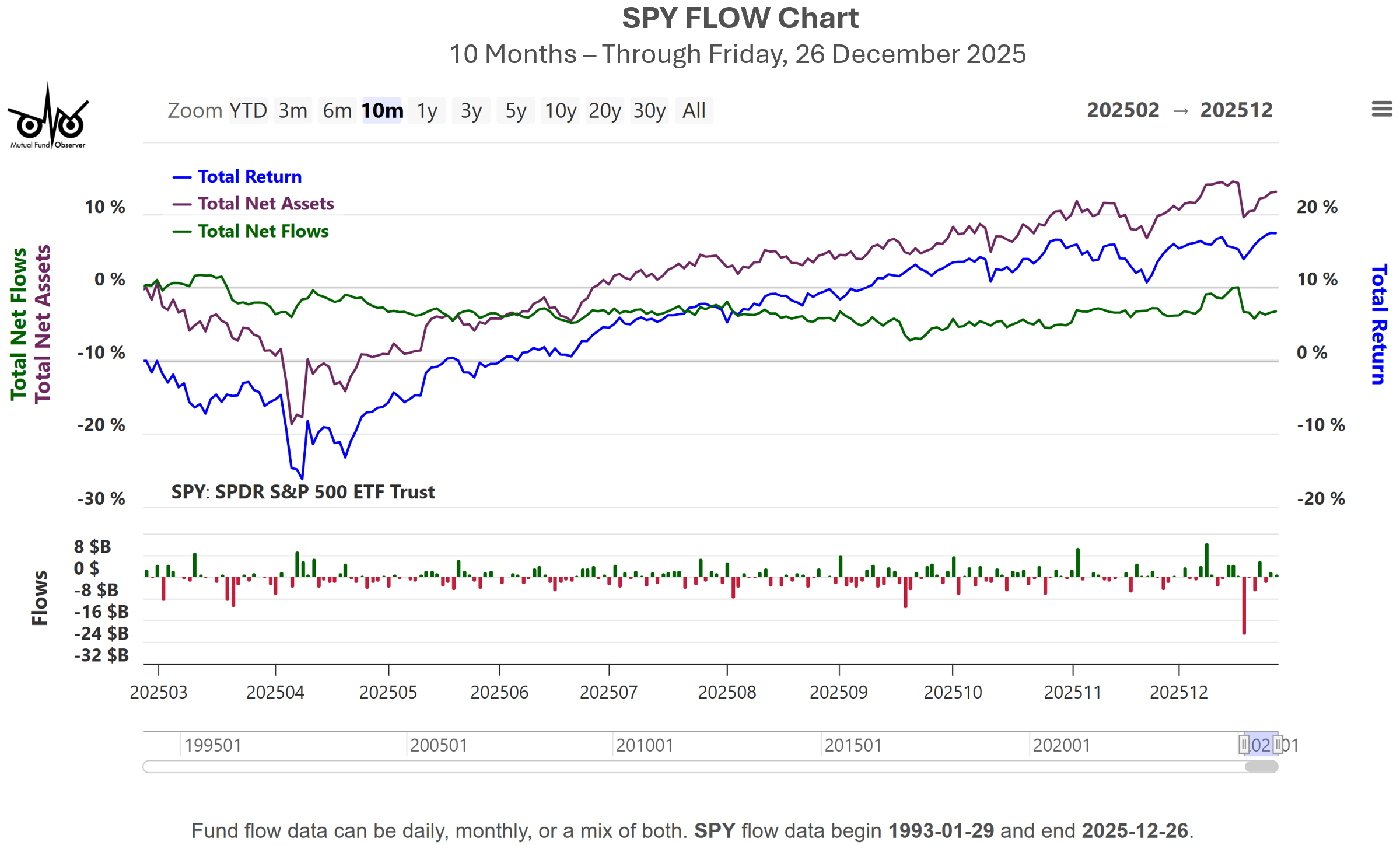This screenshot has height=845, width=1400.
Task: Click the horizontal scrollbar thumb below navigator
Action: 1261,766
